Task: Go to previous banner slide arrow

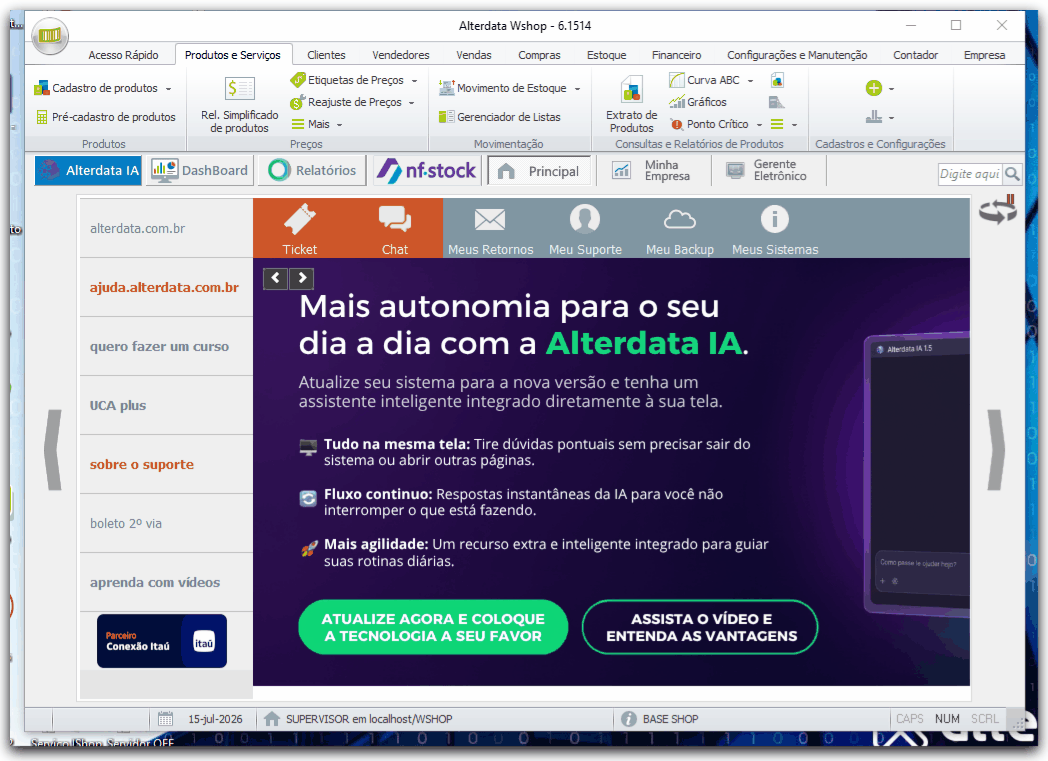Action: [275, 277]
